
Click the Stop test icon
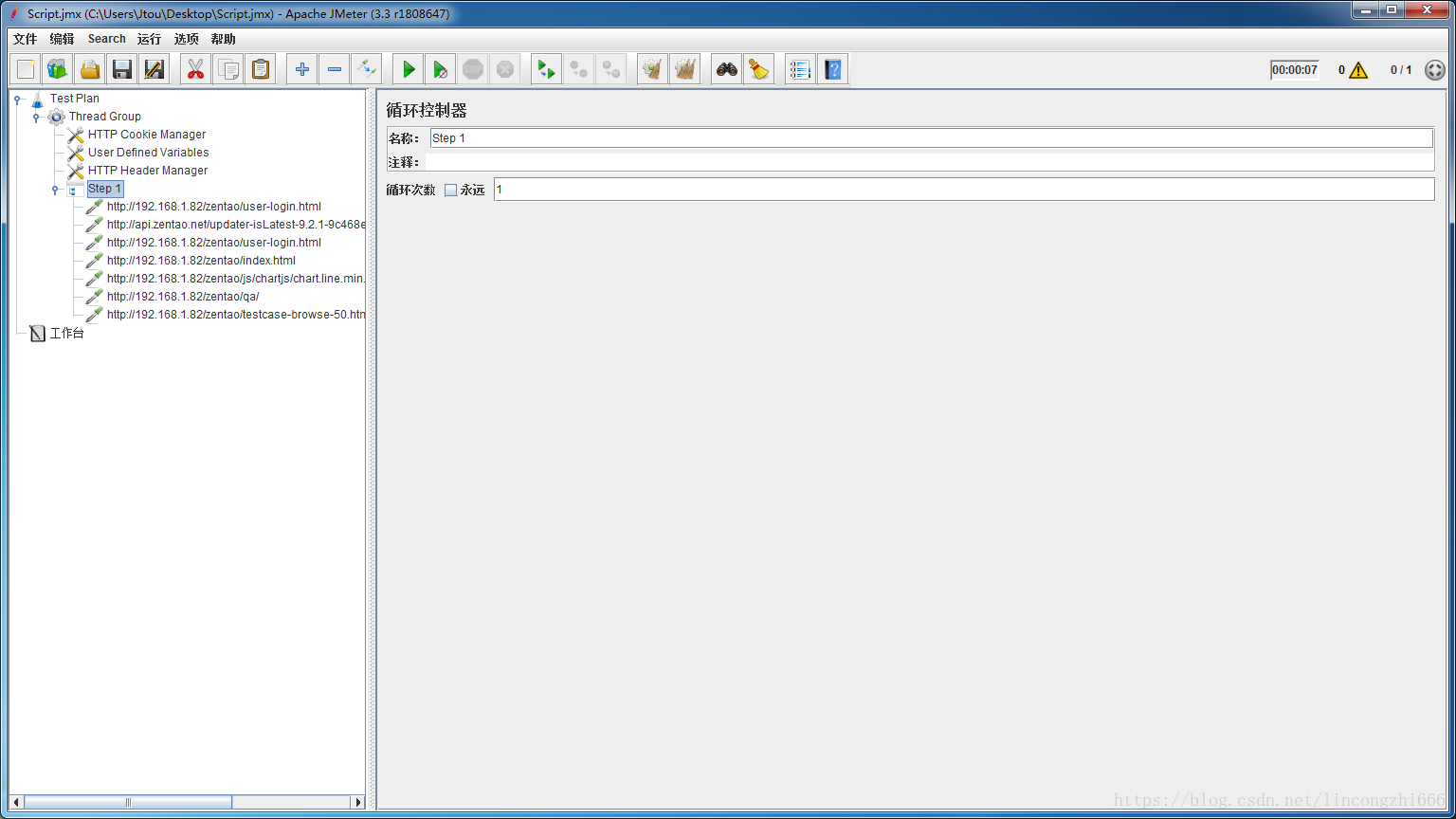[x=473, y=69]
